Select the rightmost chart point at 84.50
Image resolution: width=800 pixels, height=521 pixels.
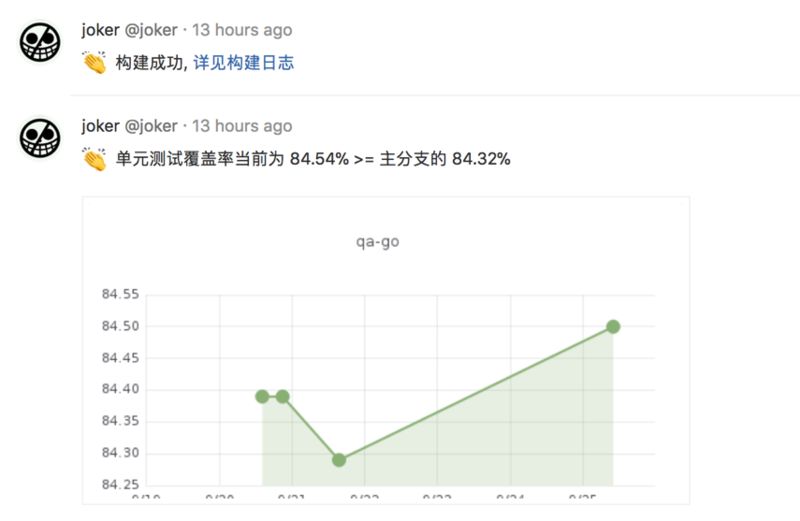coord(613,327)
